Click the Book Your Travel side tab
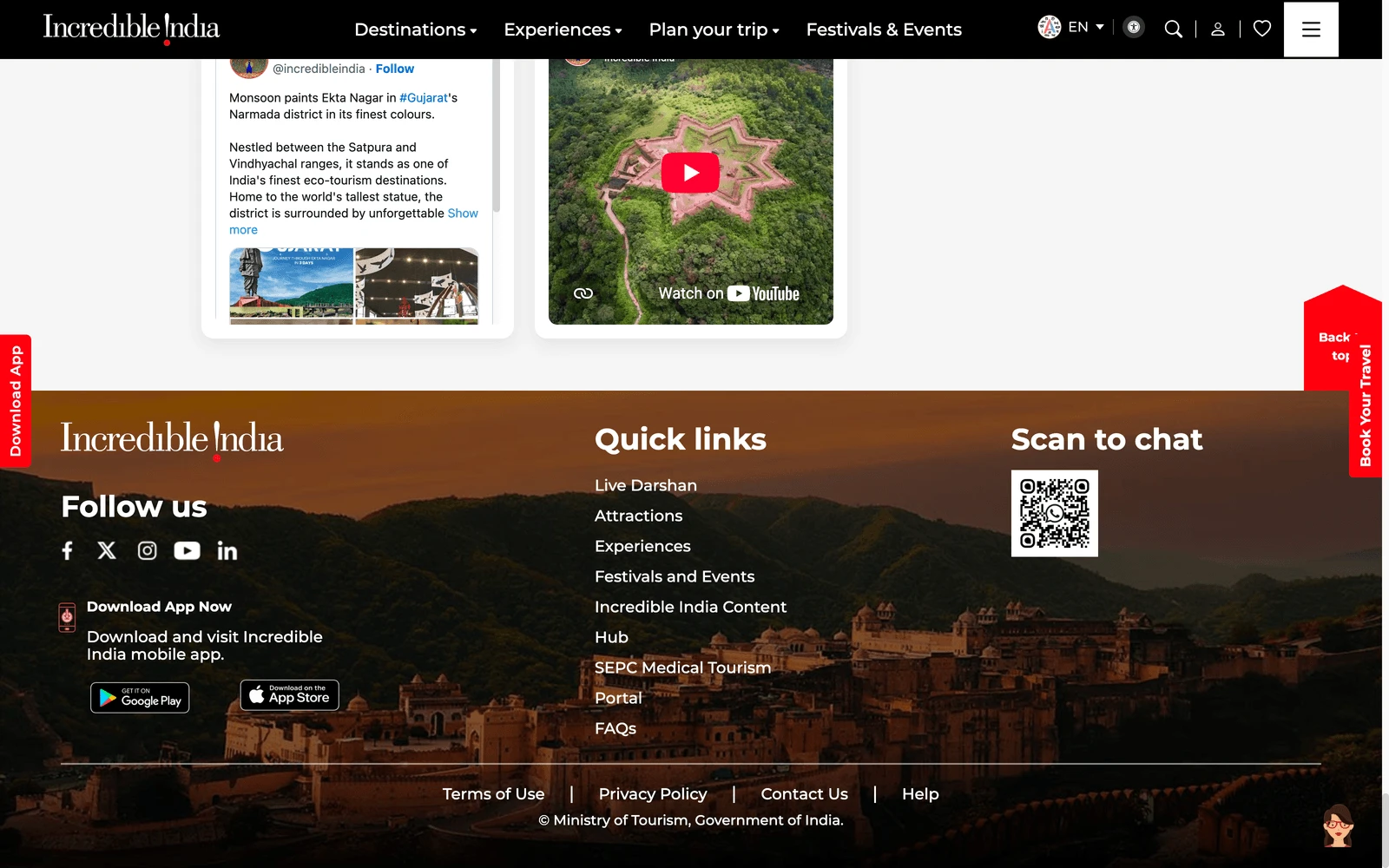This screenshot has height=868, width=1389. pos(1366,405)
